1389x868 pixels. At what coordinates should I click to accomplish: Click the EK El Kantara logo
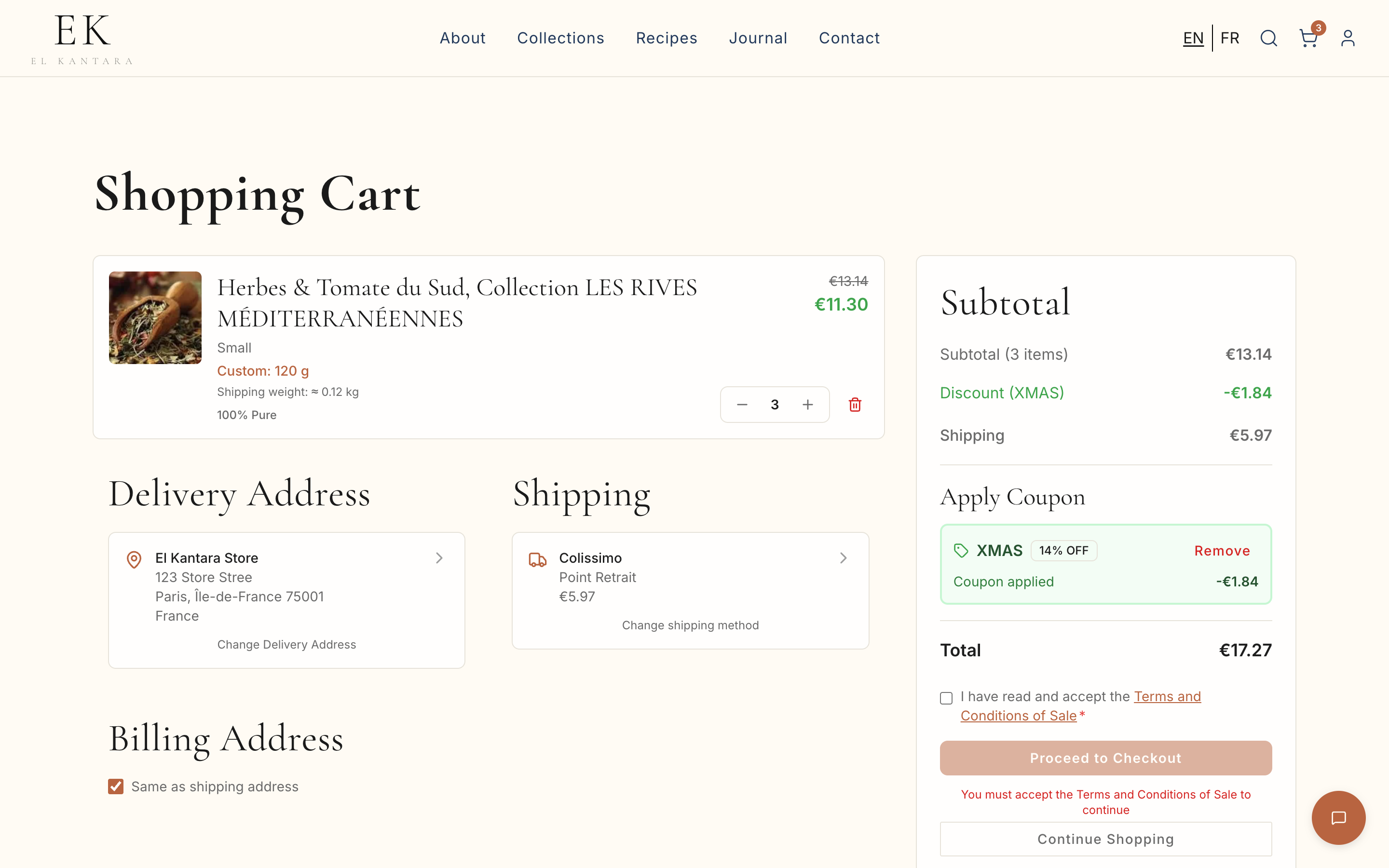pyautogui.click(x=82, y=39)
